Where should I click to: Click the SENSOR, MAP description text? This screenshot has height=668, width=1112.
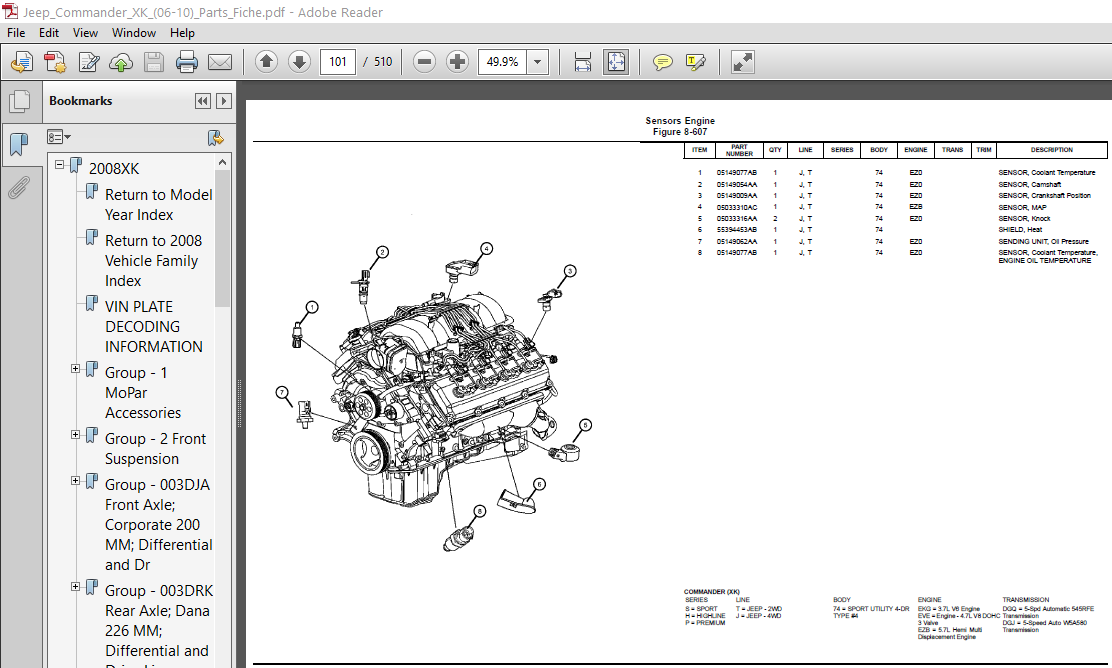1022,207
